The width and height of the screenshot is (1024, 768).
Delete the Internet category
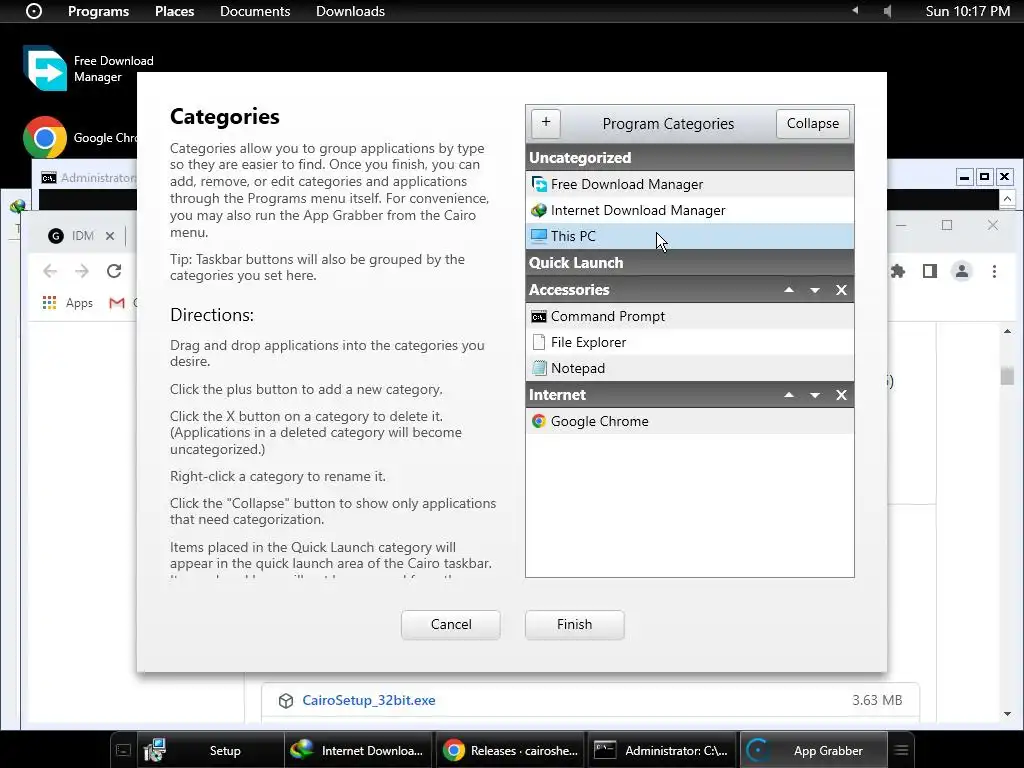point(841,394)
